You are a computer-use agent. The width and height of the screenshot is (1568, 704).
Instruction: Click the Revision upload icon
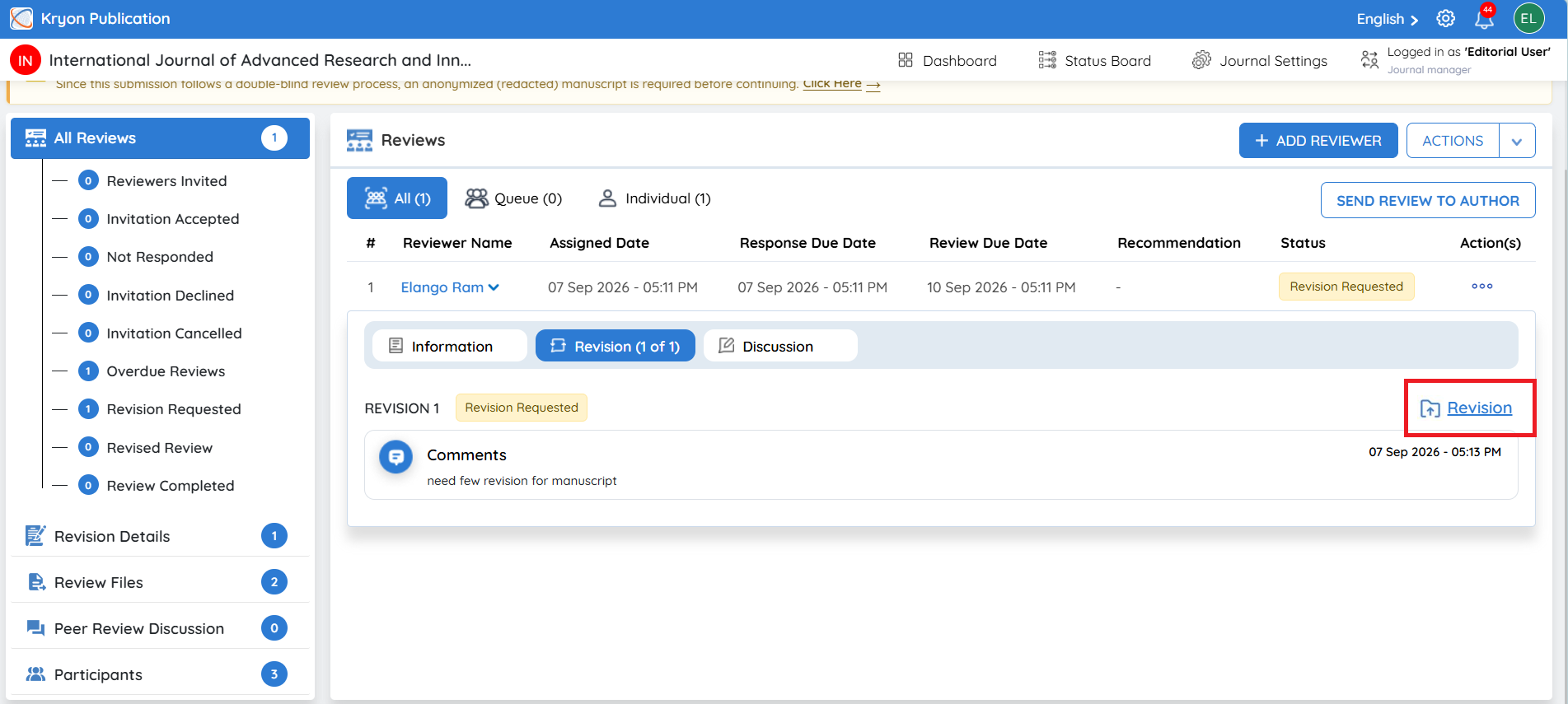coord(1430,408)
